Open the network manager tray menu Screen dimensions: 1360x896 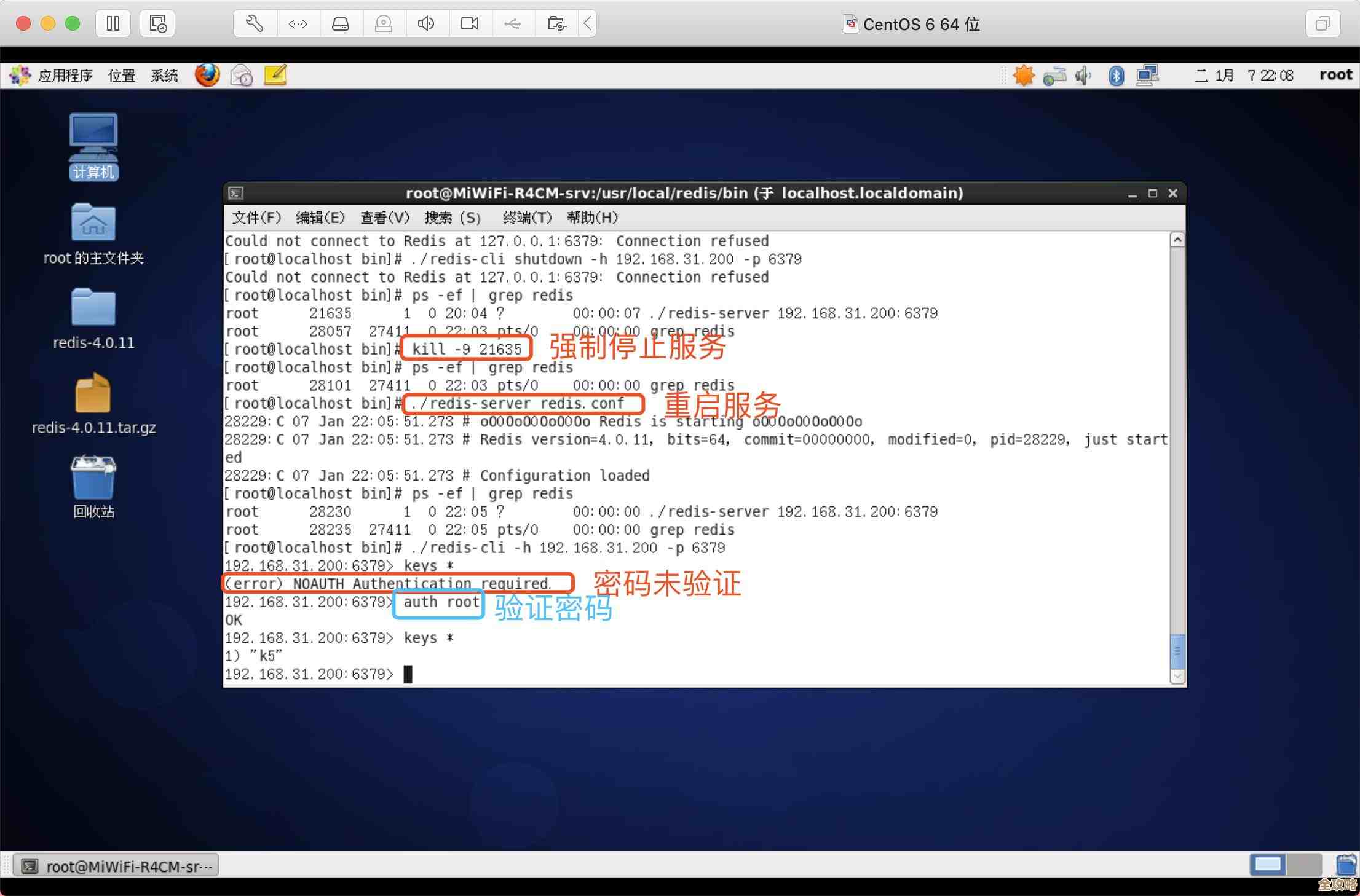click(x=1054, y=75)
